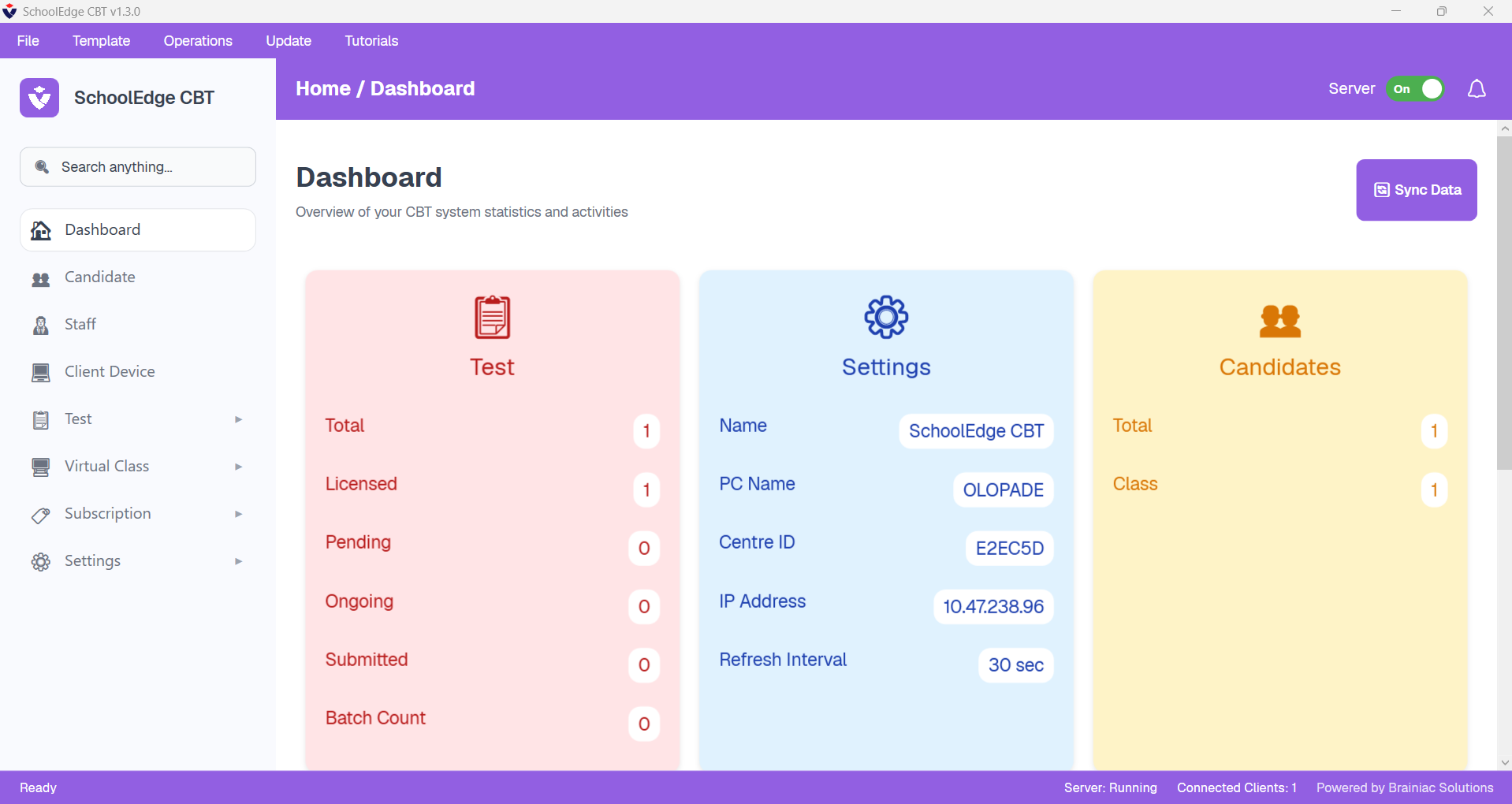Click the Refresh Interval value 30 sec

coord(1016,665)
